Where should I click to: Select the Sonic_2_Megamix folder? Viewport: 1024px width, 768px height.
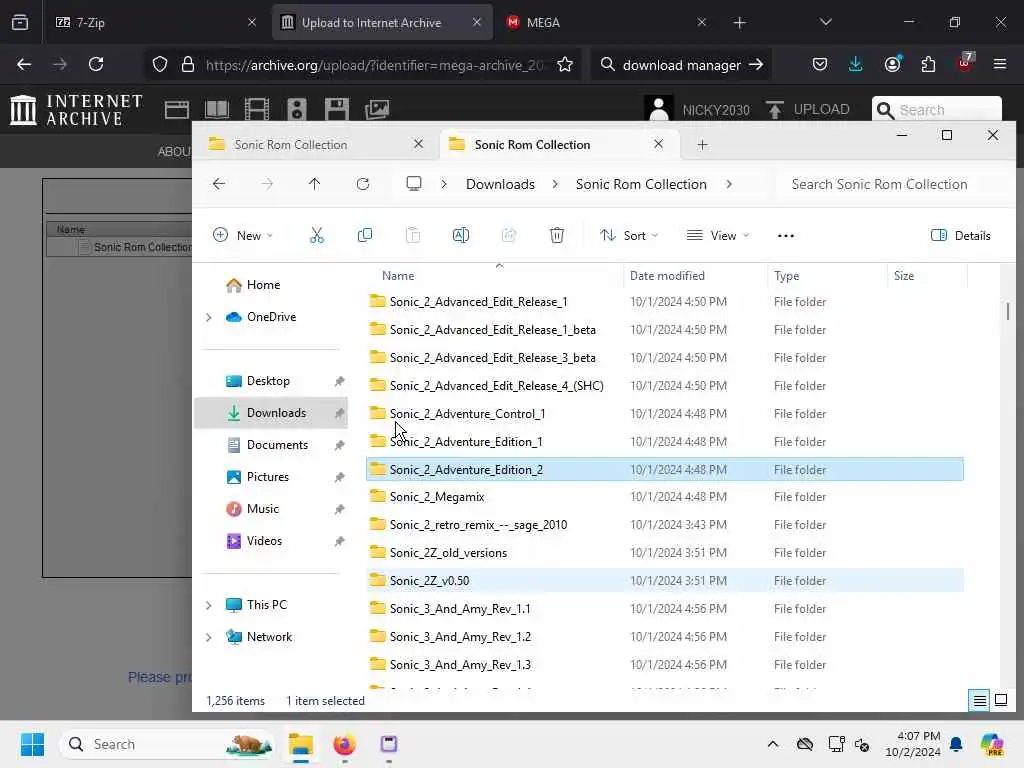(665, 497)
